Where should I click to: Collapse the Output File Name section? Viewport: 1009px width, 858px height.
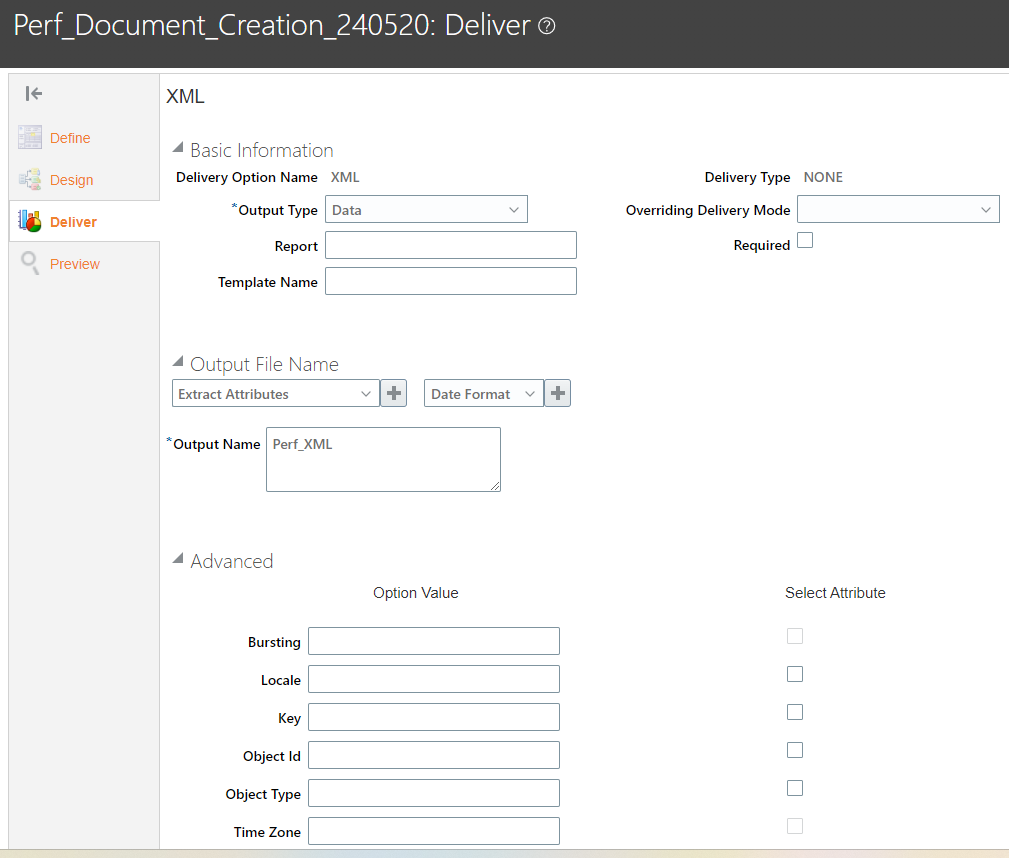(x=178, y=362)
